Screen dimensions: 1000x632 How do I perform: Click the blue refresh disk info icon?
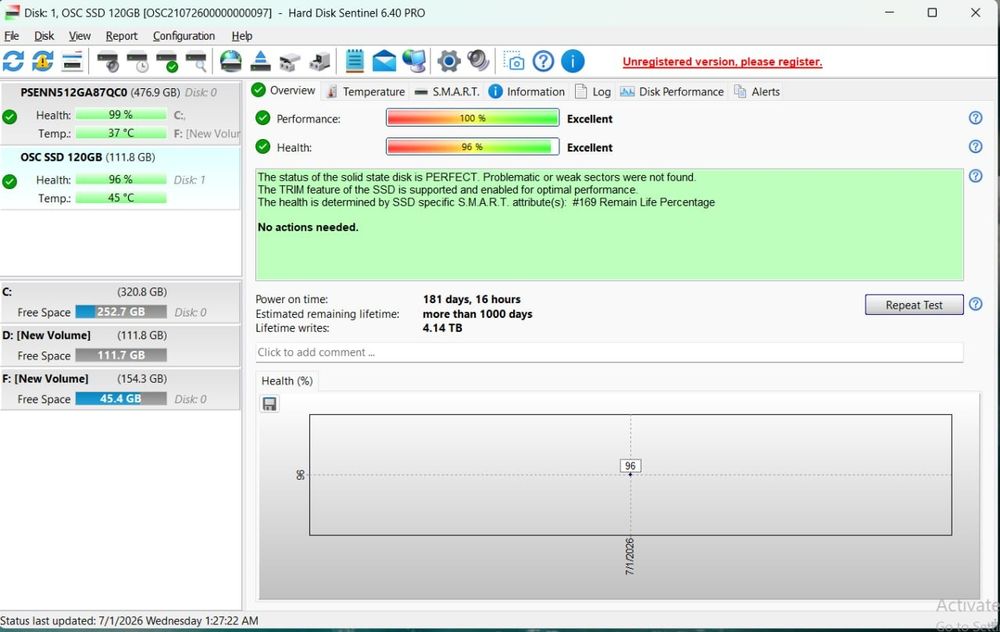[x=13, y=61]
